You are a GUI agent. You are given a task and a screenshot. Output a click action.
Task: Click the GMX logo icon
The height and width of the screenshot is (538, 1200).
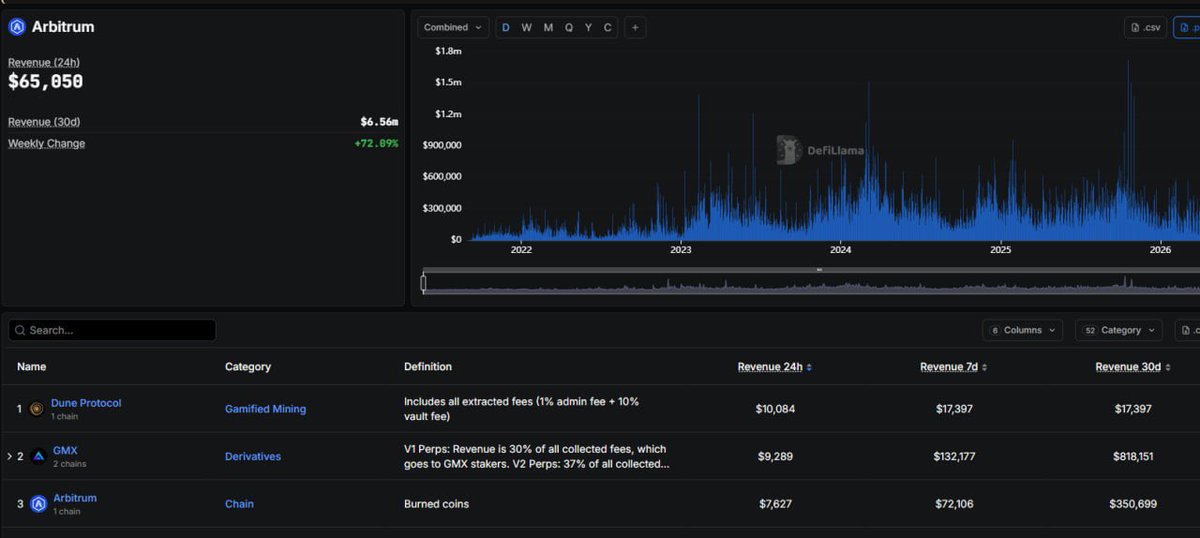click(x=38, y=456)
